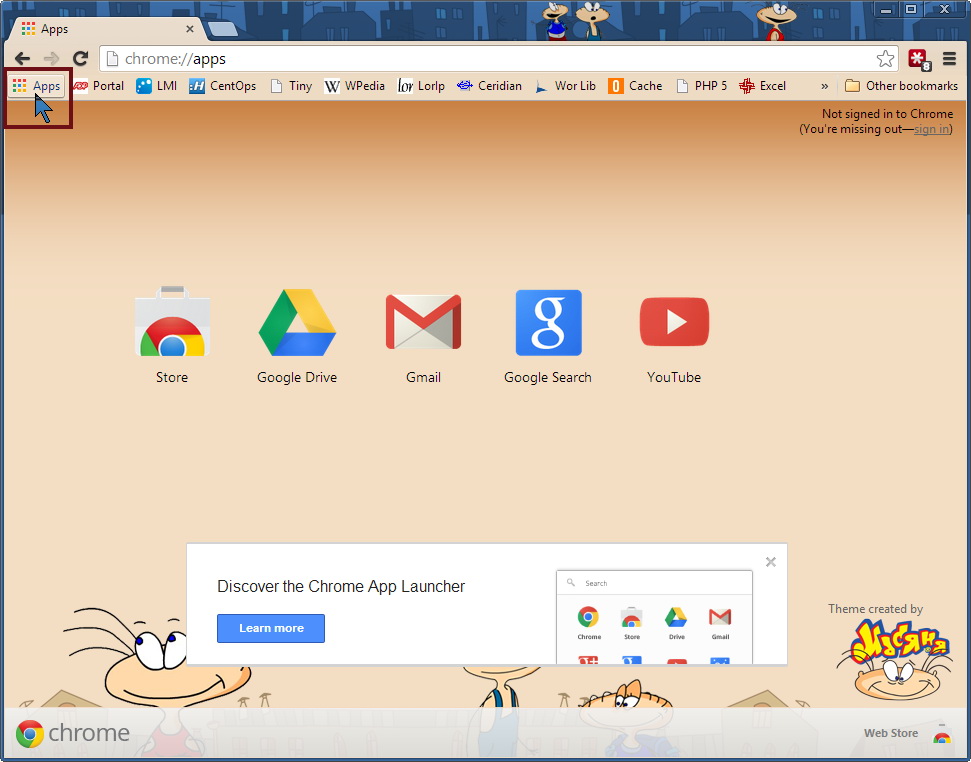
Task: Open the Other bookmarks folder
Action: point(901,86)
